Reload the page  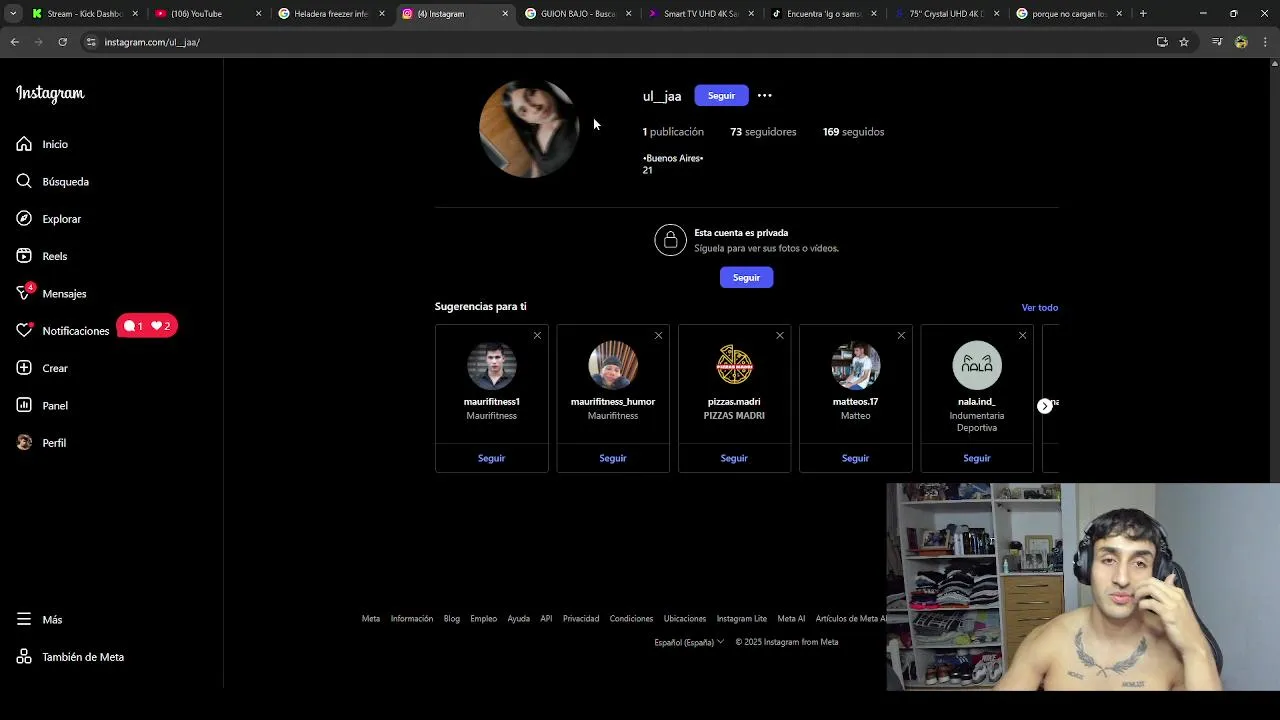[62, 42]
